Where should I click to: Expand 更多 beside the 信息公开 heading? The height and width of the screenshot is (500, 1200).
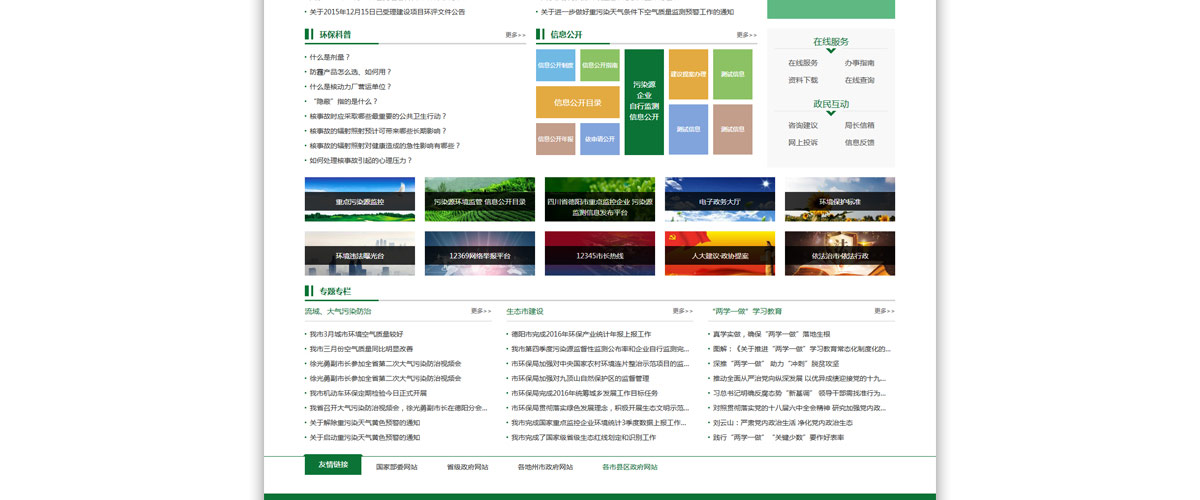[747, 35]
